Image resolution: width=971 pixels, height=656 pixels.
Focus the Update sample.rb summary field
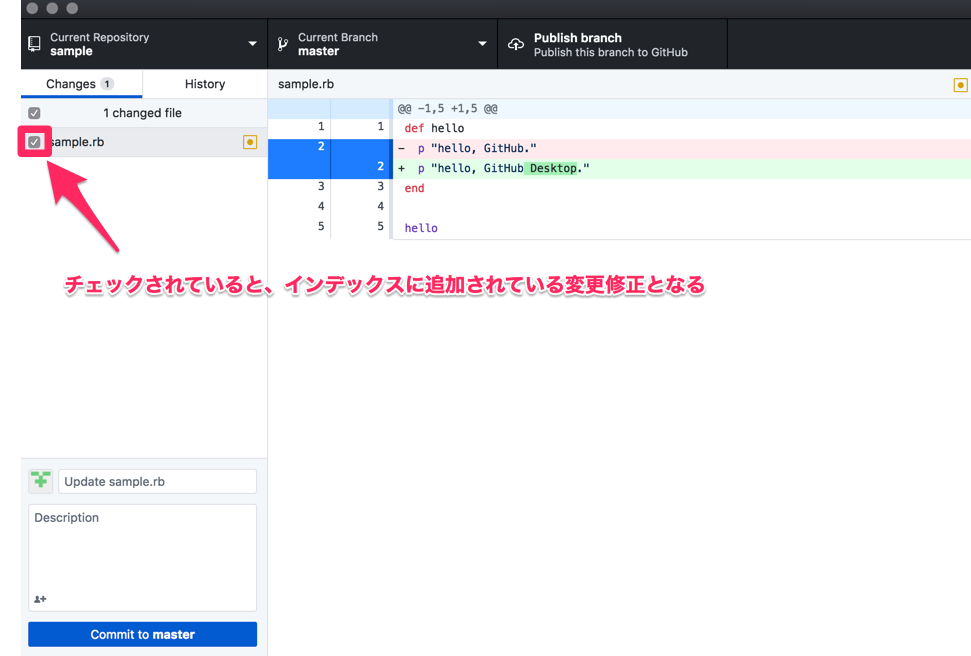(x=157, y=481)
